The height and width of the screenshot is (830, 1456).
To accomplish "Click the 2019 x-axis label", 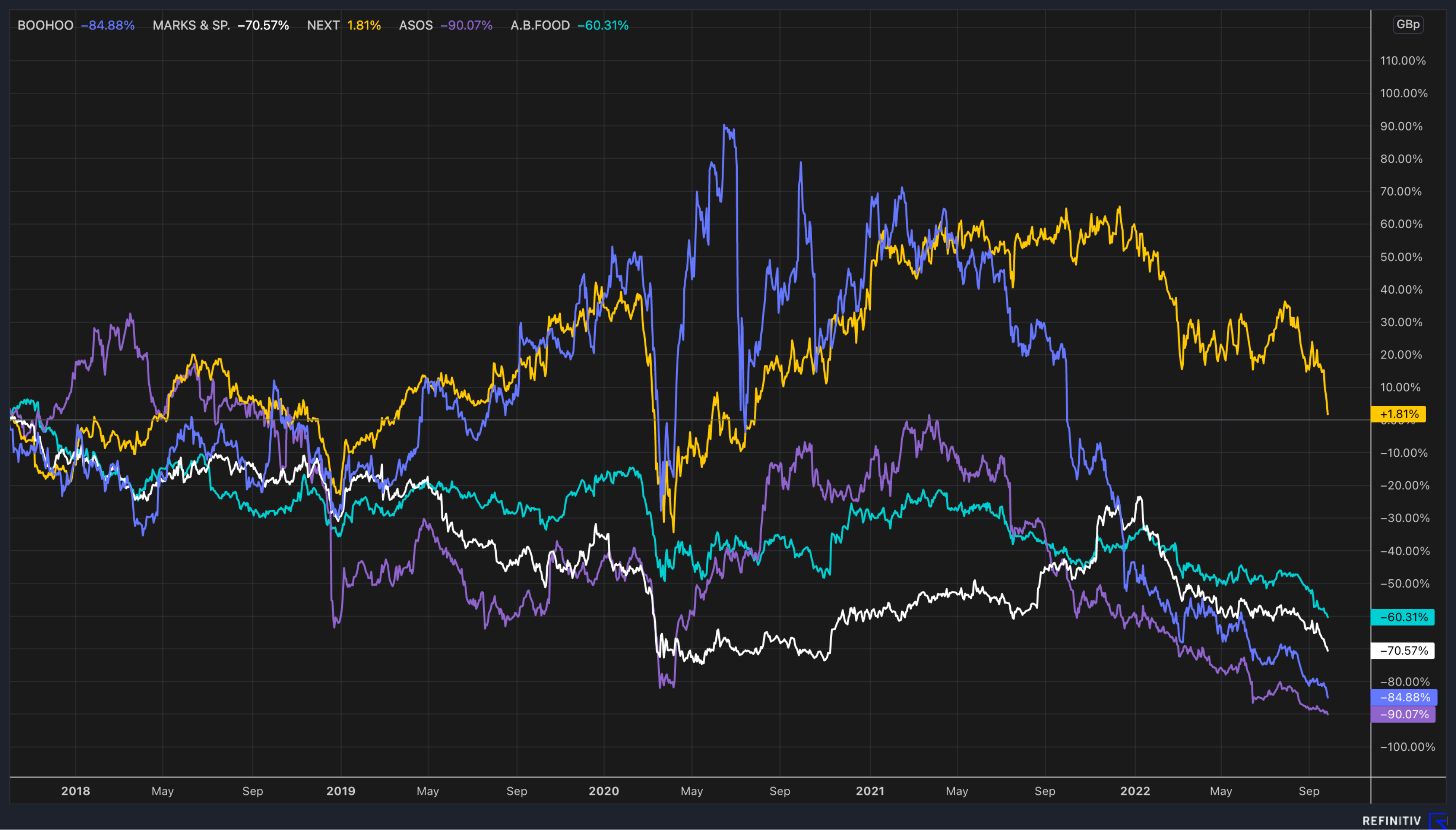I will (341, 791).
